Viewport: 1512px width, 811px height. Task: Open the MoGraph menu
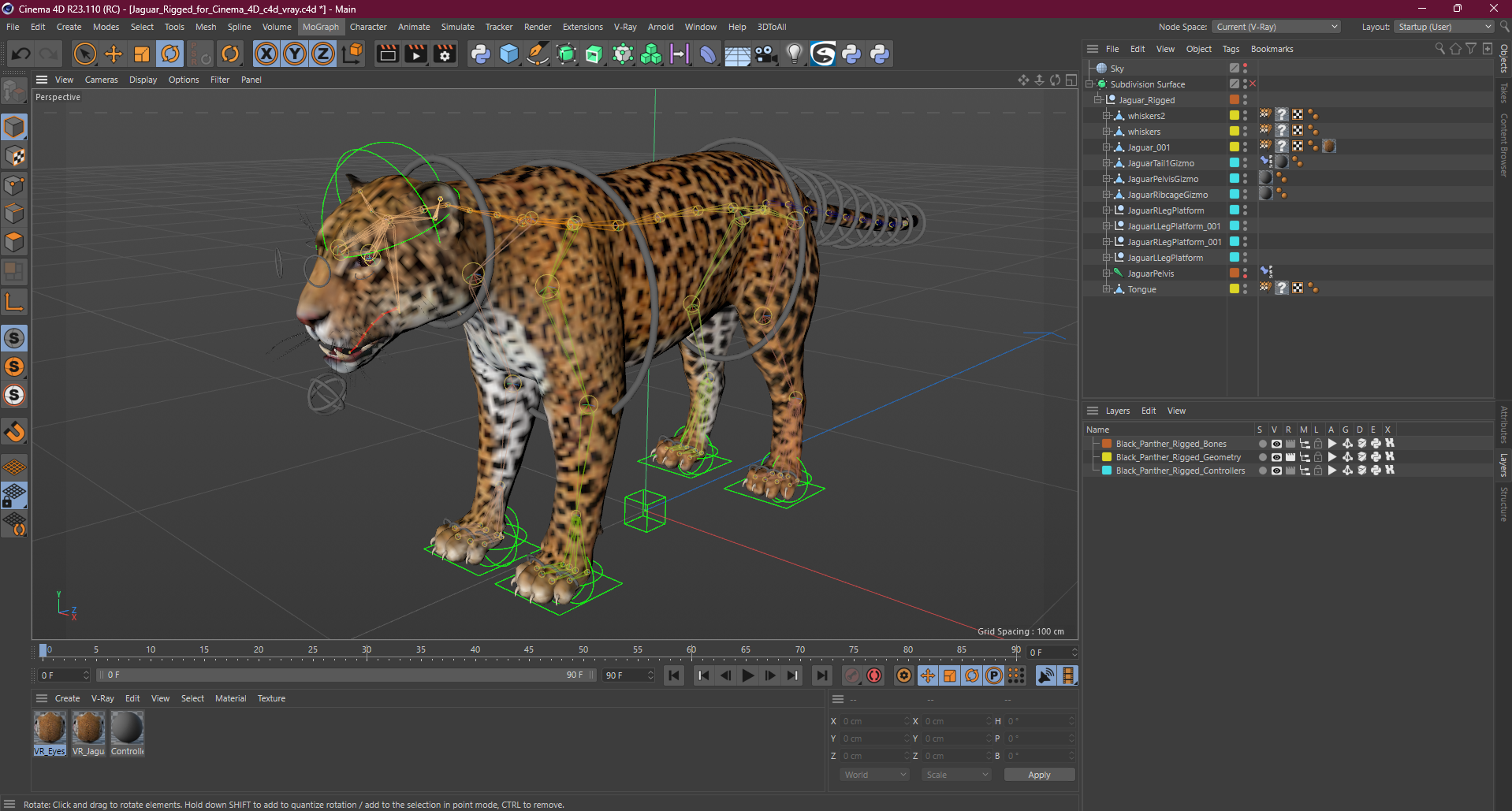coord(321,27)
